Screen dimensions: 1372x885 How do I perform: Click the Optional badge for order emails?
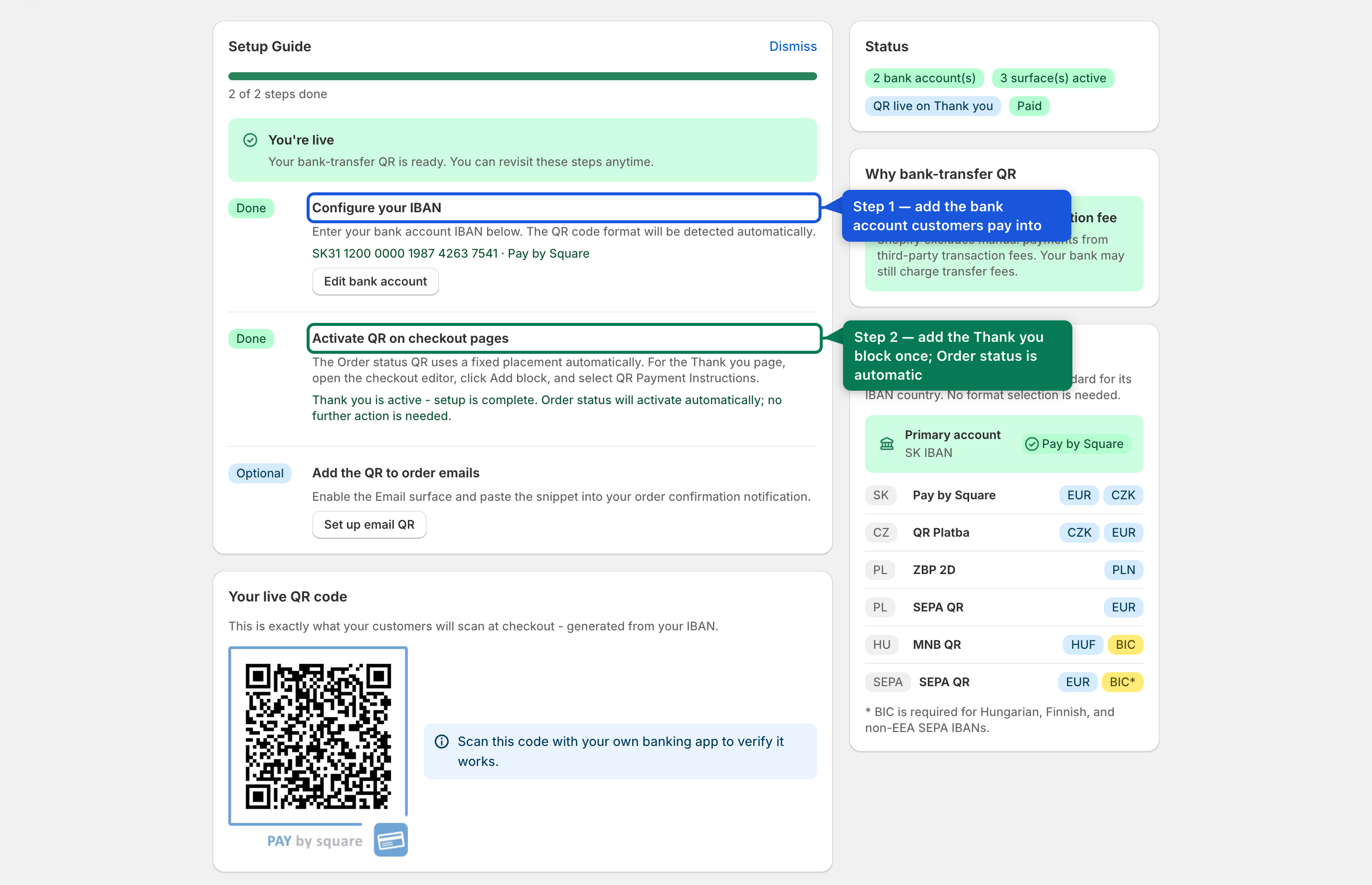(260, 473)
